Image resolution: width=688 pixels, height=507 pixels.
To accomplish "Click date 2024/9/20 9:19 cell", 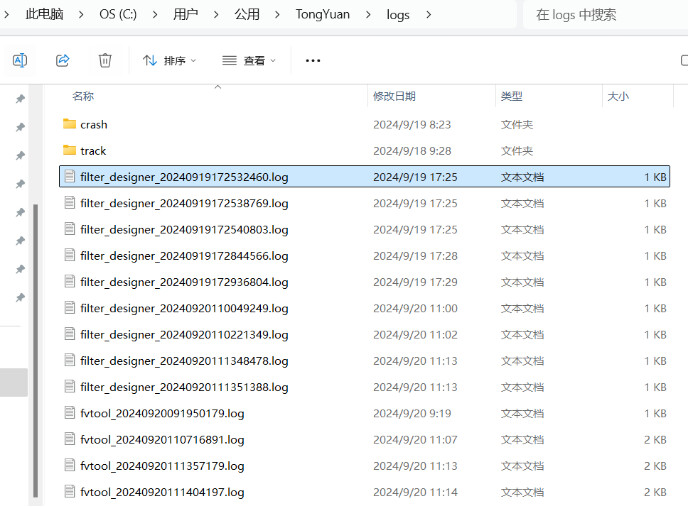I will tap(412, 414).
